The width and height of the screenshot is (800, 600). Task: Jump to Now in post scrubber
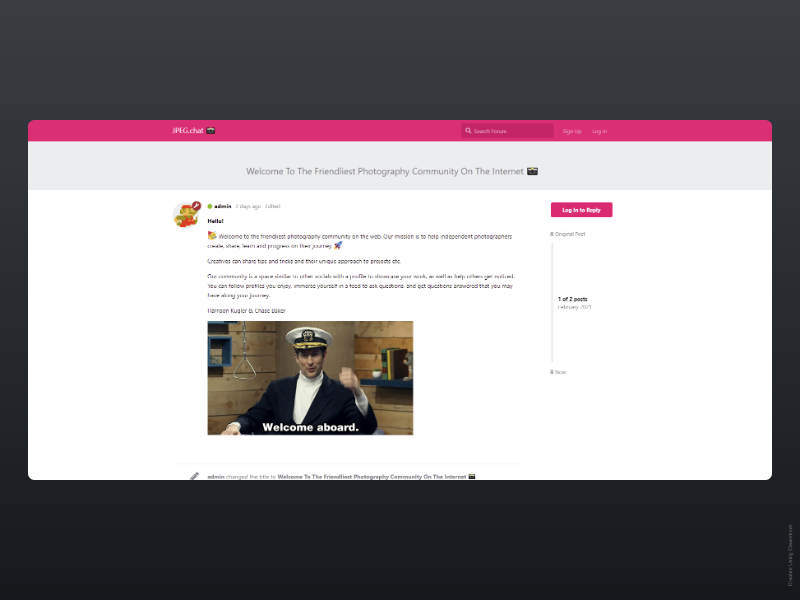(x=558, y=372)
